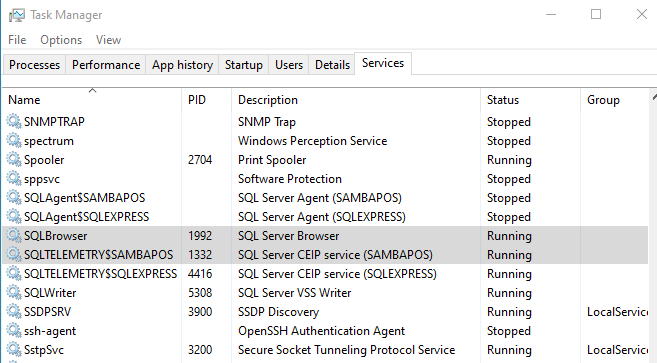Select the SQLAgent$SQLEXPRESS service name
This screenshot has width=657, height=363.
86,217
